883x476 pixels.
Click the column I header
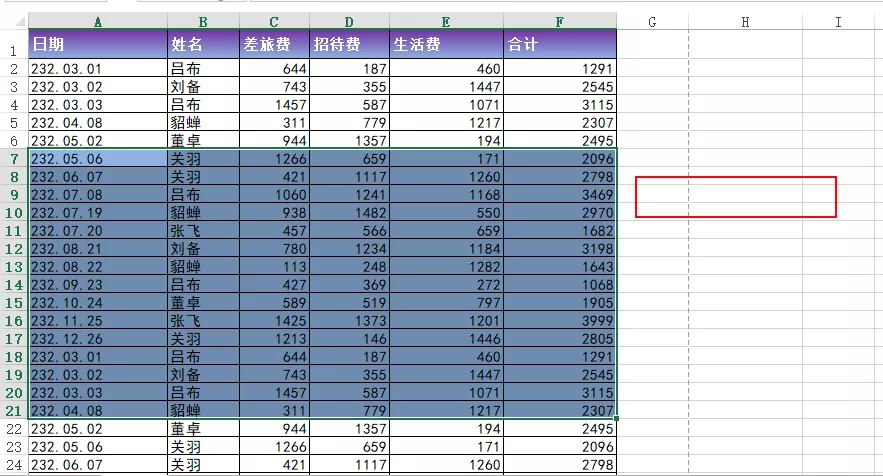click(x=839, y=22)
